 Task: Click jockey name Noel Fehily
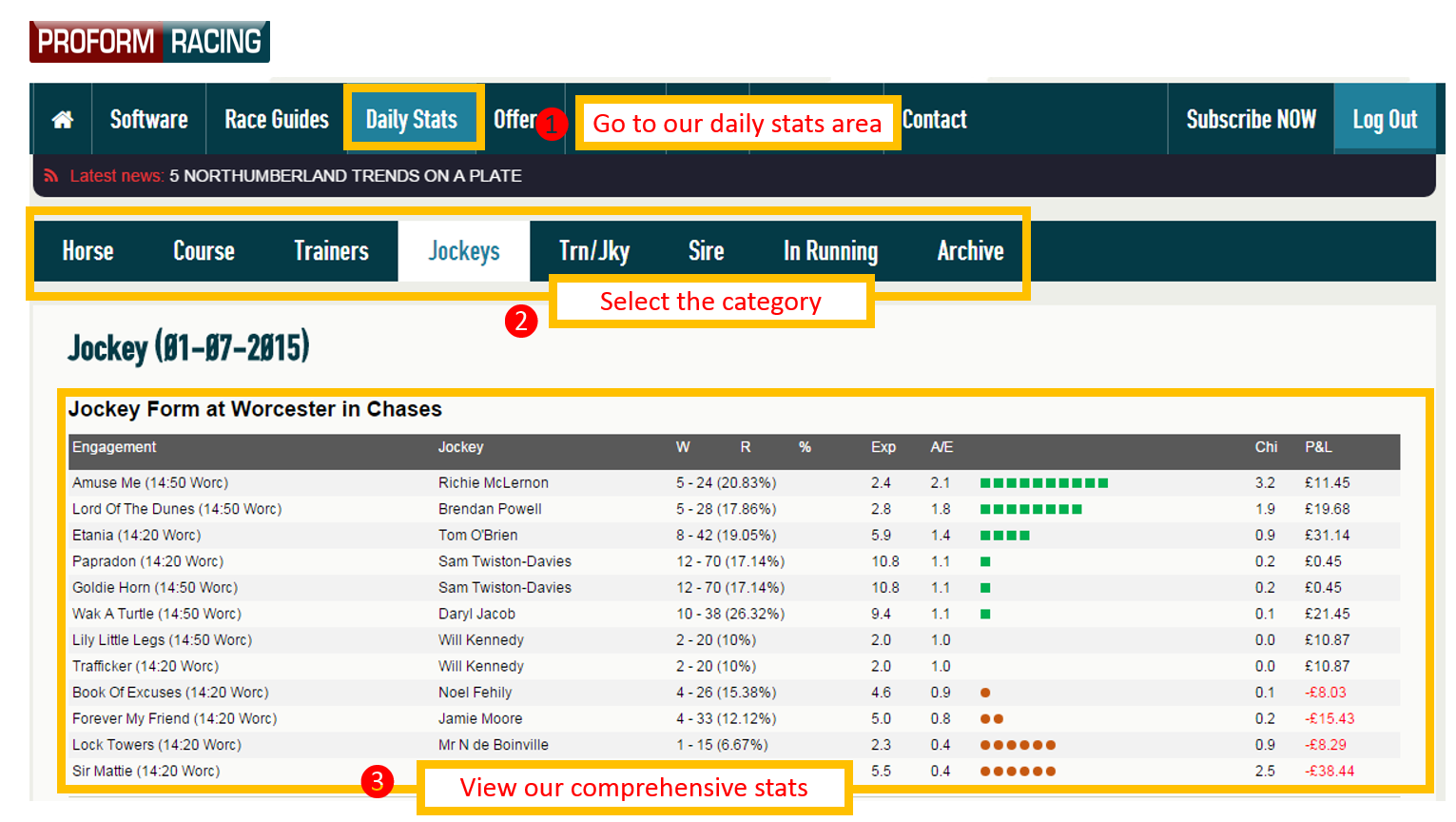click(x=475, y=693)
